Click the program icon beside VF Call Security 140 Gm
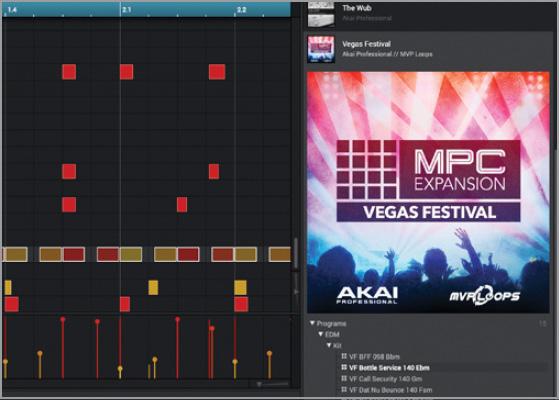 point(344,379)
